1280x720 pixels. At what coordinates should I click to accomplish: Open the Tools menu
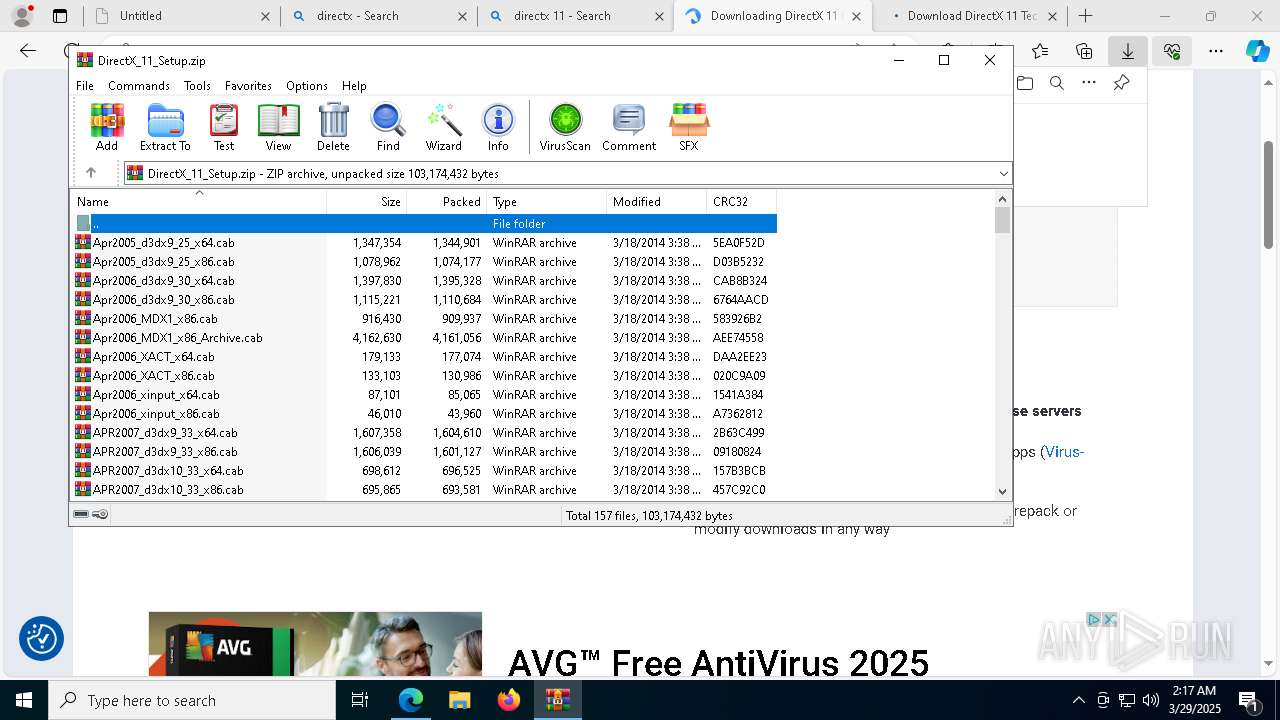point(197,86)
